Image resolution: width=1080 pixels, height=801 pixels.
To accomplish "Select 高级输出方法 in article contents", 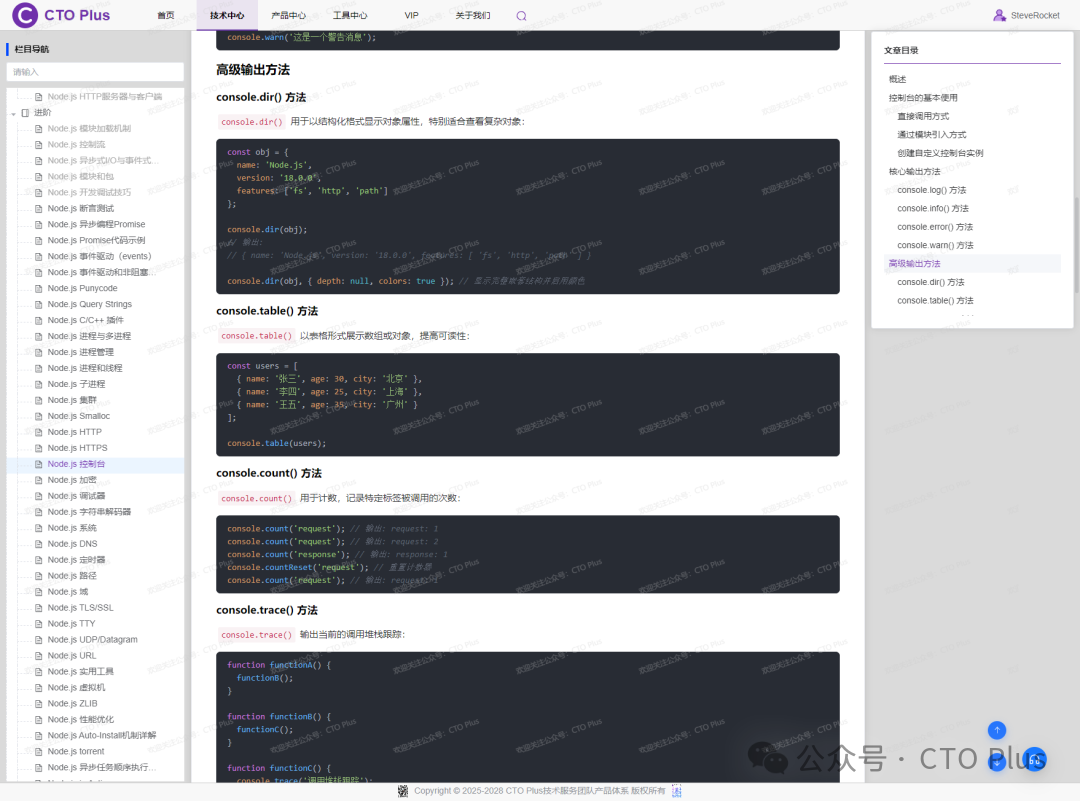I will [915, 264].
